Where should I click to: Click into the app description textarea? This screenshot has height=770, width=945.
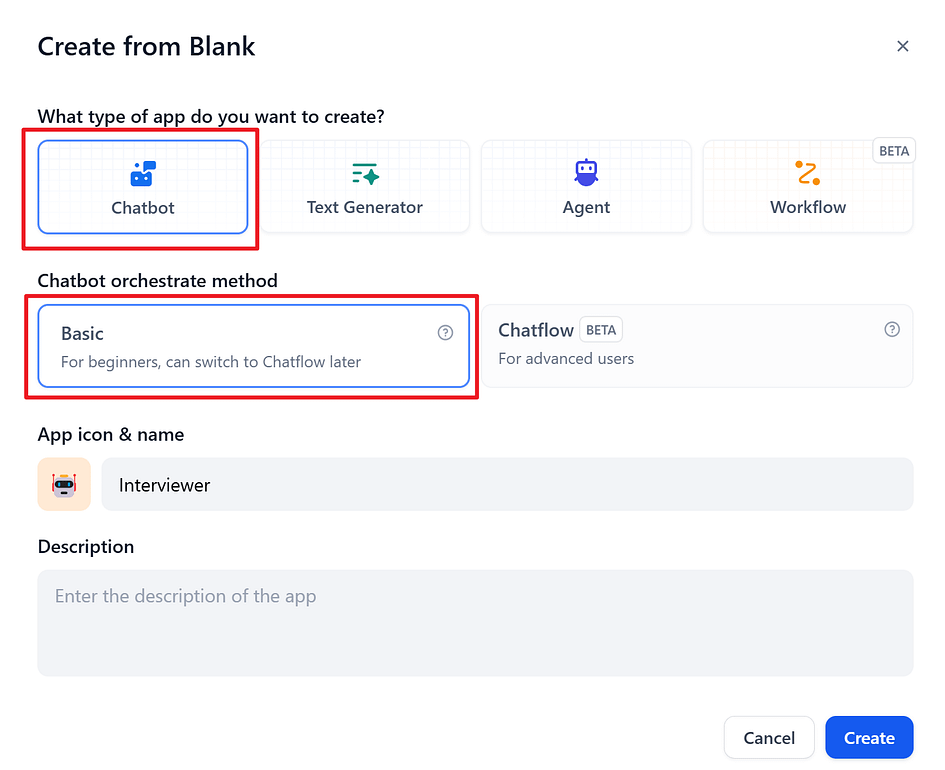pos(476,623)
